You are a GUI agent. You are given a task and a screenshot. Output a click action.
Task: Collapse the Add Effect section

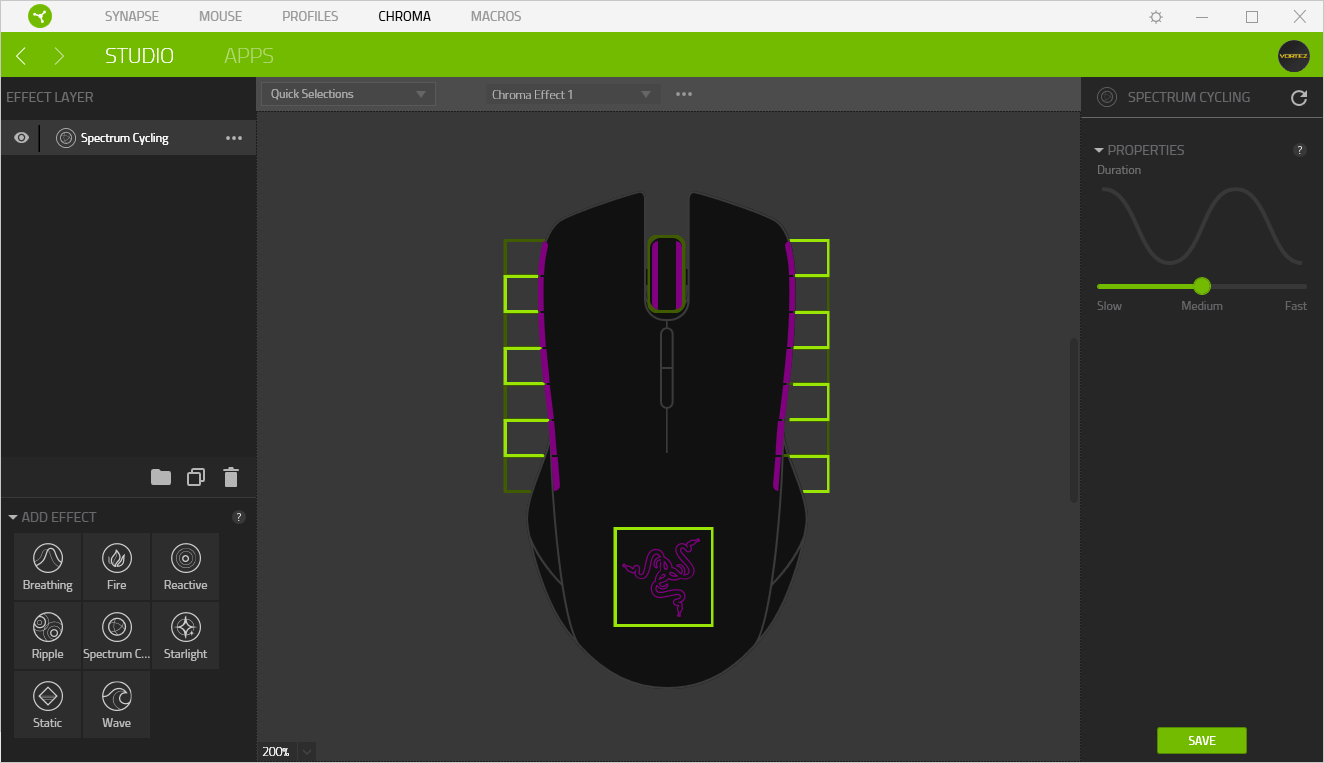tap(13, 517)
